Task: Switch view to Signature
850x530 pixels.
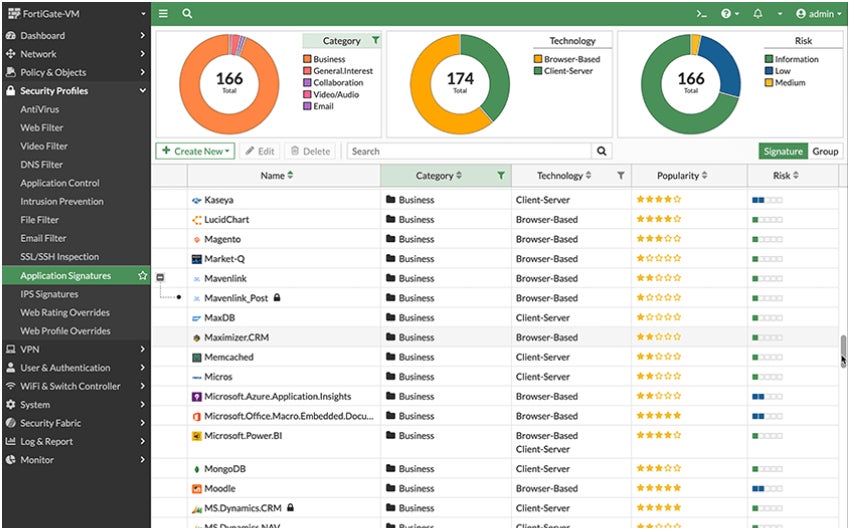Action: pyautogui.click(x=782, y=151)
